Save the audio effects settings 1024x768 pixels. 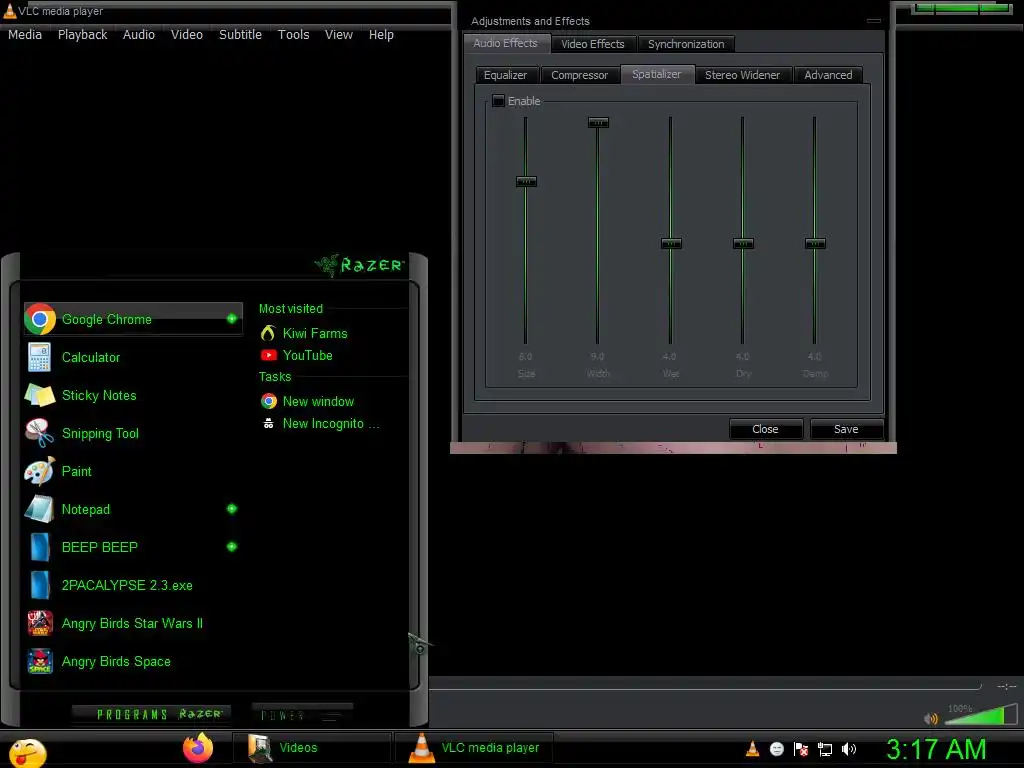click(x=846, y=429)
